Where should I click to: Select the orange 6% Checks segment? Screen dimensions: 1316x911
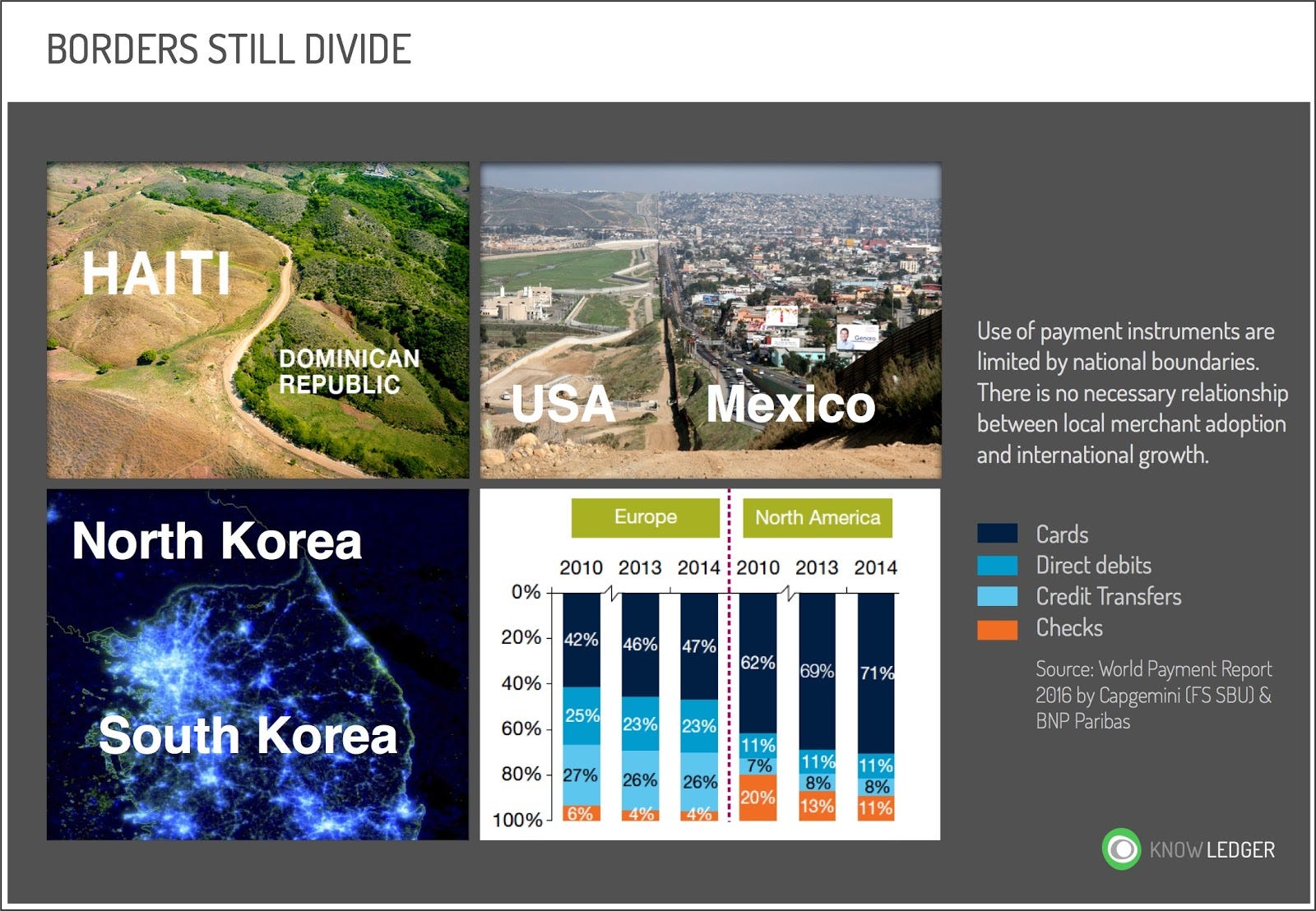click(582, 813)
